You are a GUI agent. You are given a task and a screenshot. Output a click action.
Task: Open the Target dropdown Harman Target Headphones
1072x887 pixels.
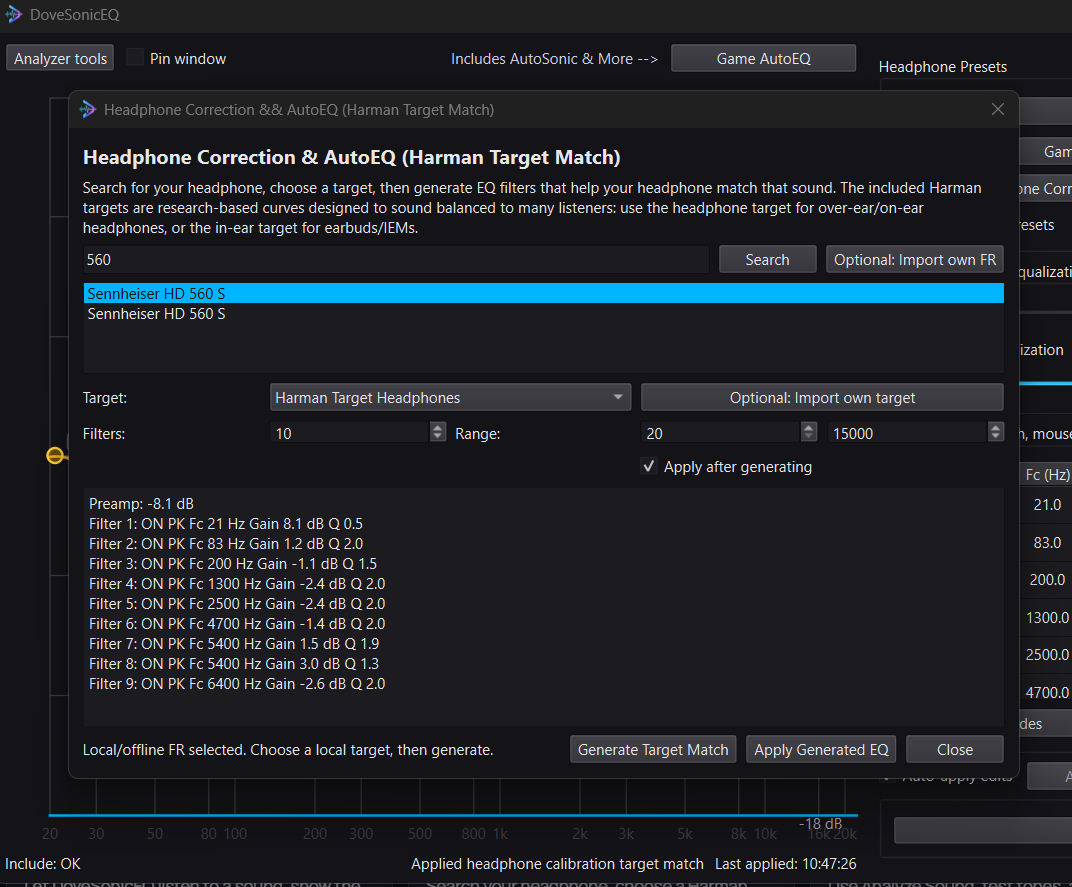pyautogui.click(x=450, y=397)
